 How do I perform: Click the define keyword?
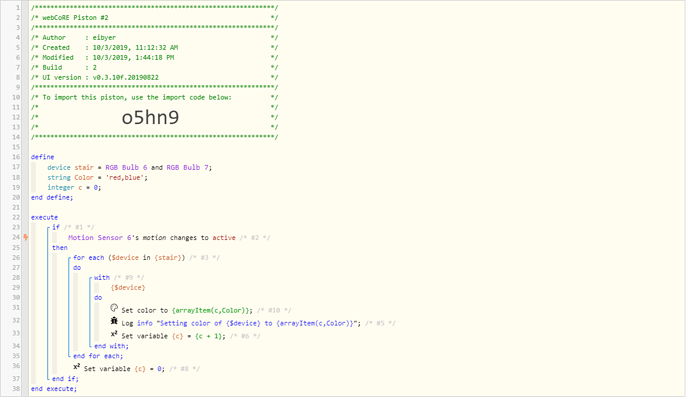[43, 157]
